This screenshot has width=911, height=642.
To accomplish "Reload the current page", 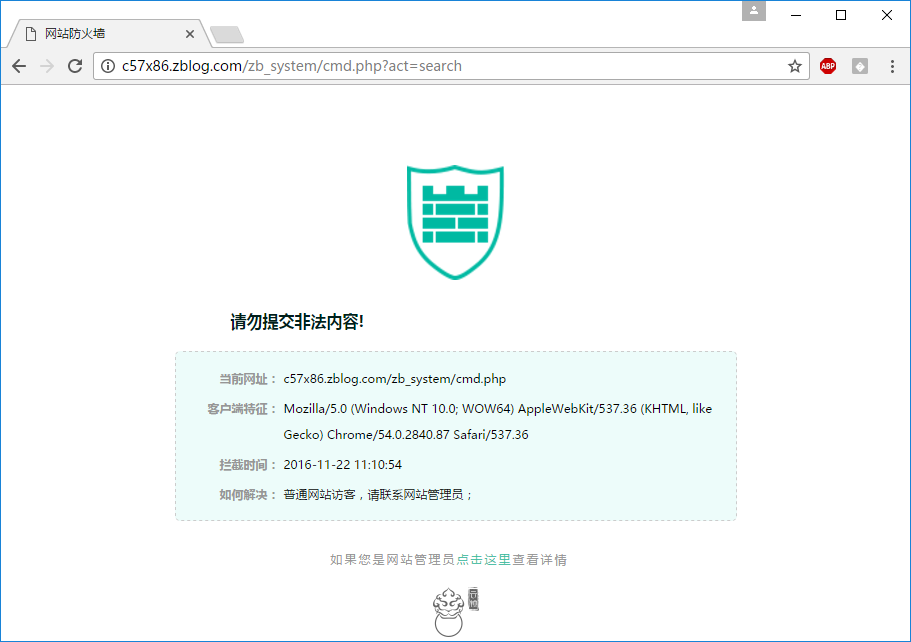I will coord(74,66).
